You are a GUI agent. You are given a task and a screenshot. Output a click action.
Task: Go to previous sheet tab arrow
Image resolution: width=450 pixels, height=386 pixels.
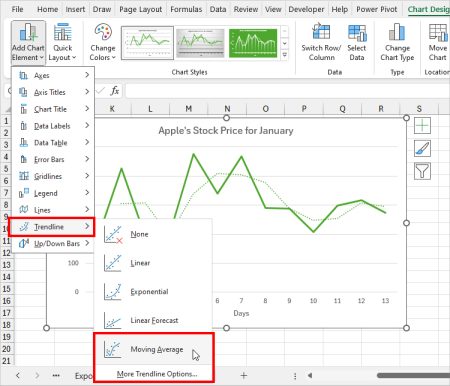coord(18,376)
